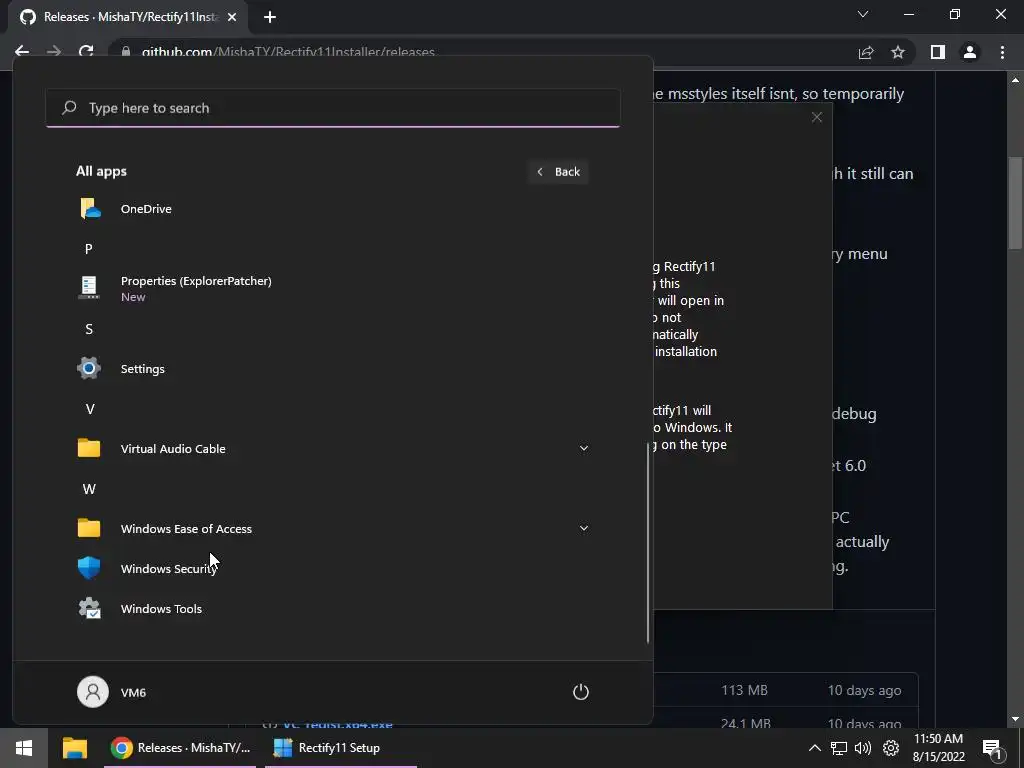Reload the GitHub releases page

(x=86, y=52)
